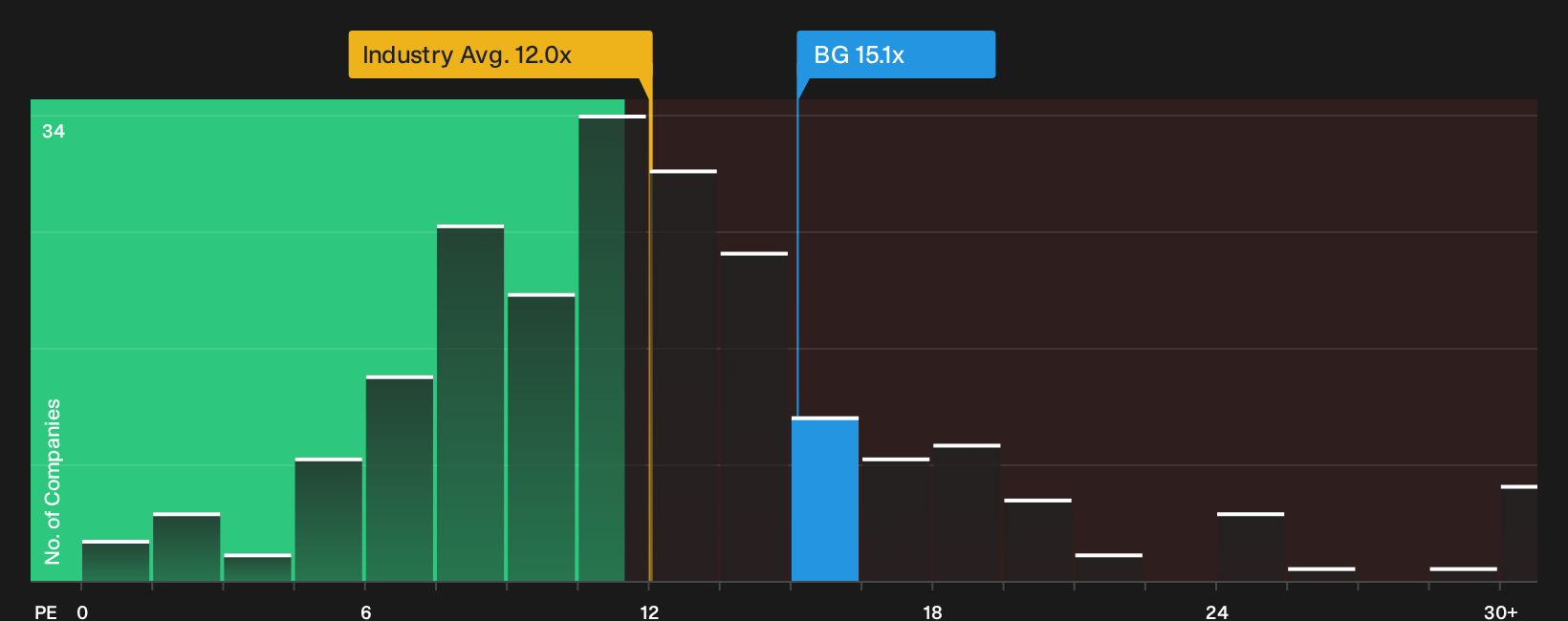
Task: Click the 30+ PE overflow bar
Action: click(1519, 533)
